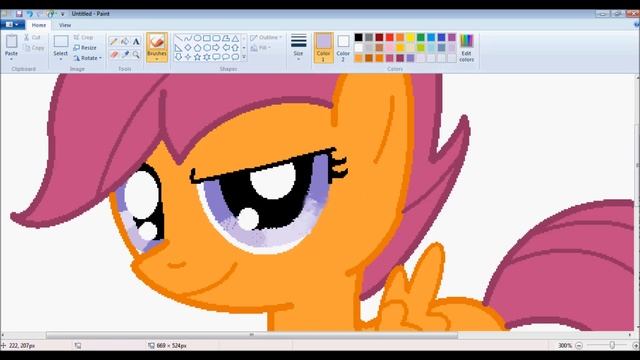This screenshot has width=640, height=360.
Task: Select the Fill with color bucket tool
Action: pyautogui.click(x=125, y=41)
